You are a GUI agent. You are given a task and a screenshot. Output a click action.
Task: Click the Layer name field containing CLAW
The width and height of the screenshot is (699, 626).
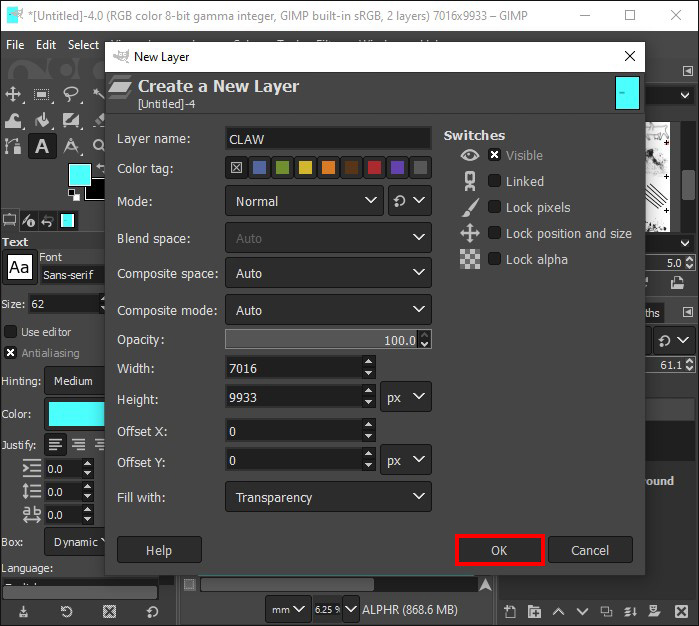[329, 139]
